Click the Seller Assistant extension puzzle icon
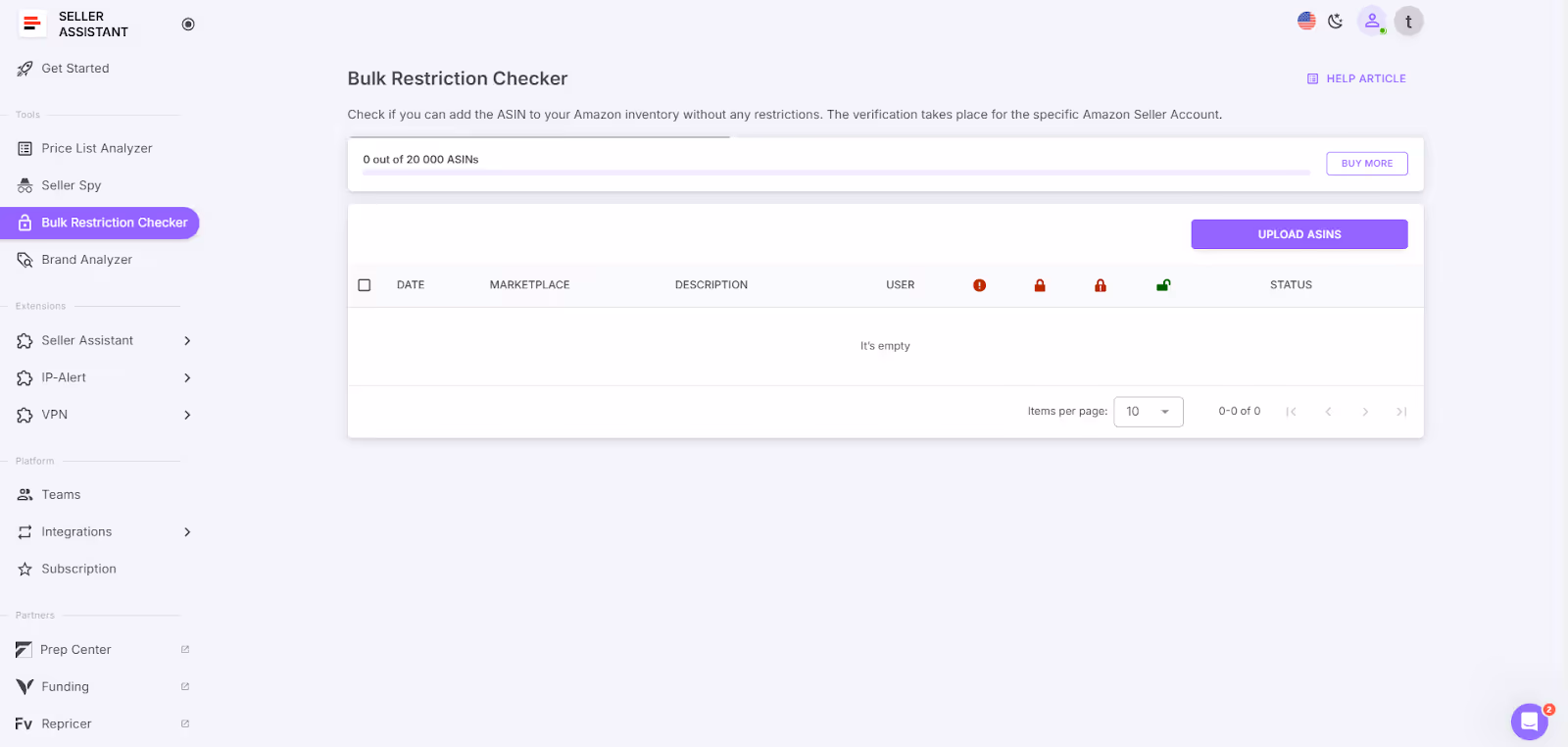Viewport: 1568px width, 747px height. coord(25,341)
